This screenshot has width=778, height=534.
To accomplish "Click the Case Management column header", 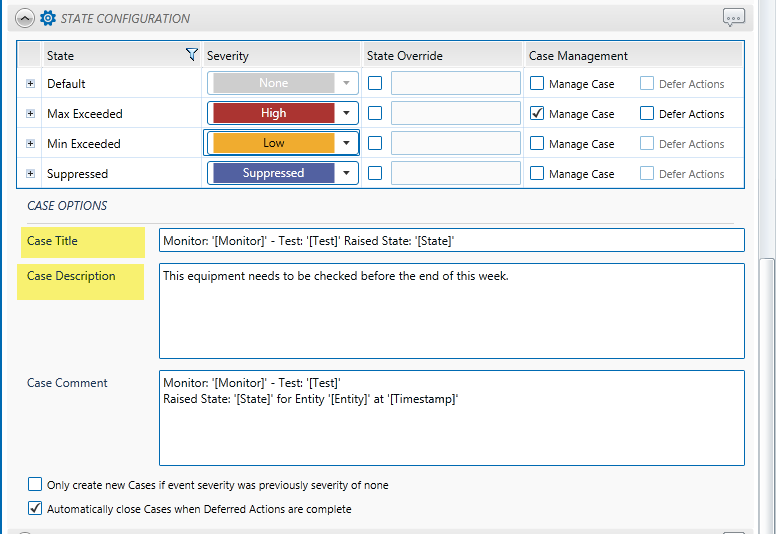I will tap(578, 56).
